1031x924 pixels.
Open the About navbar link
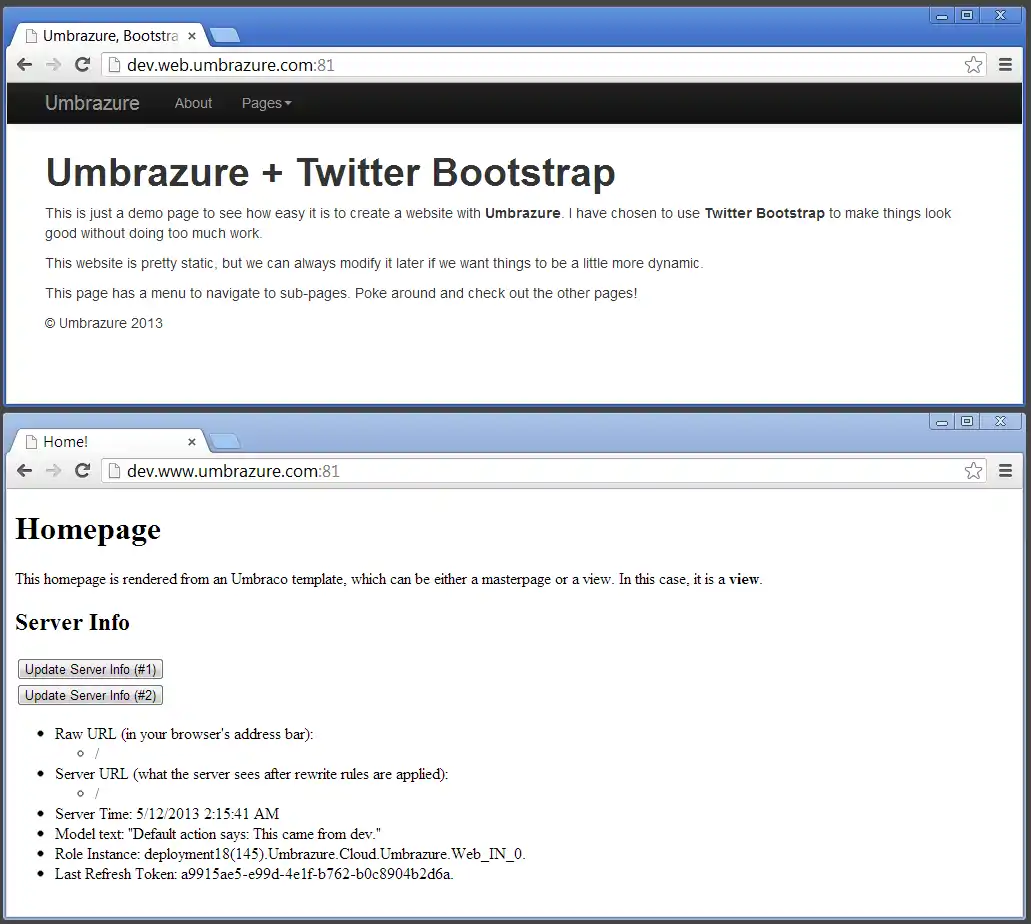point(193,103)
